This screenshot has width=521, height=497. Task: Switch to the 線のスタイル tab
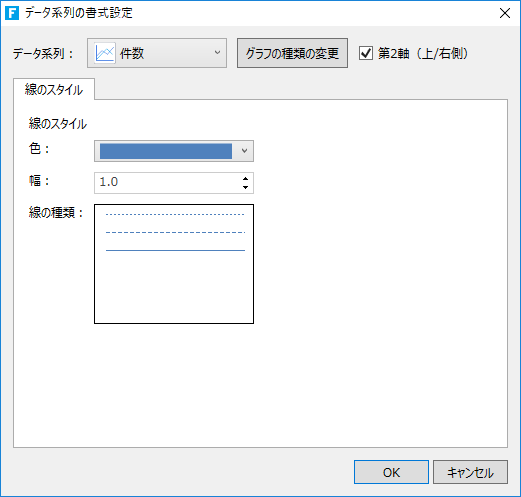pos(54,89)
